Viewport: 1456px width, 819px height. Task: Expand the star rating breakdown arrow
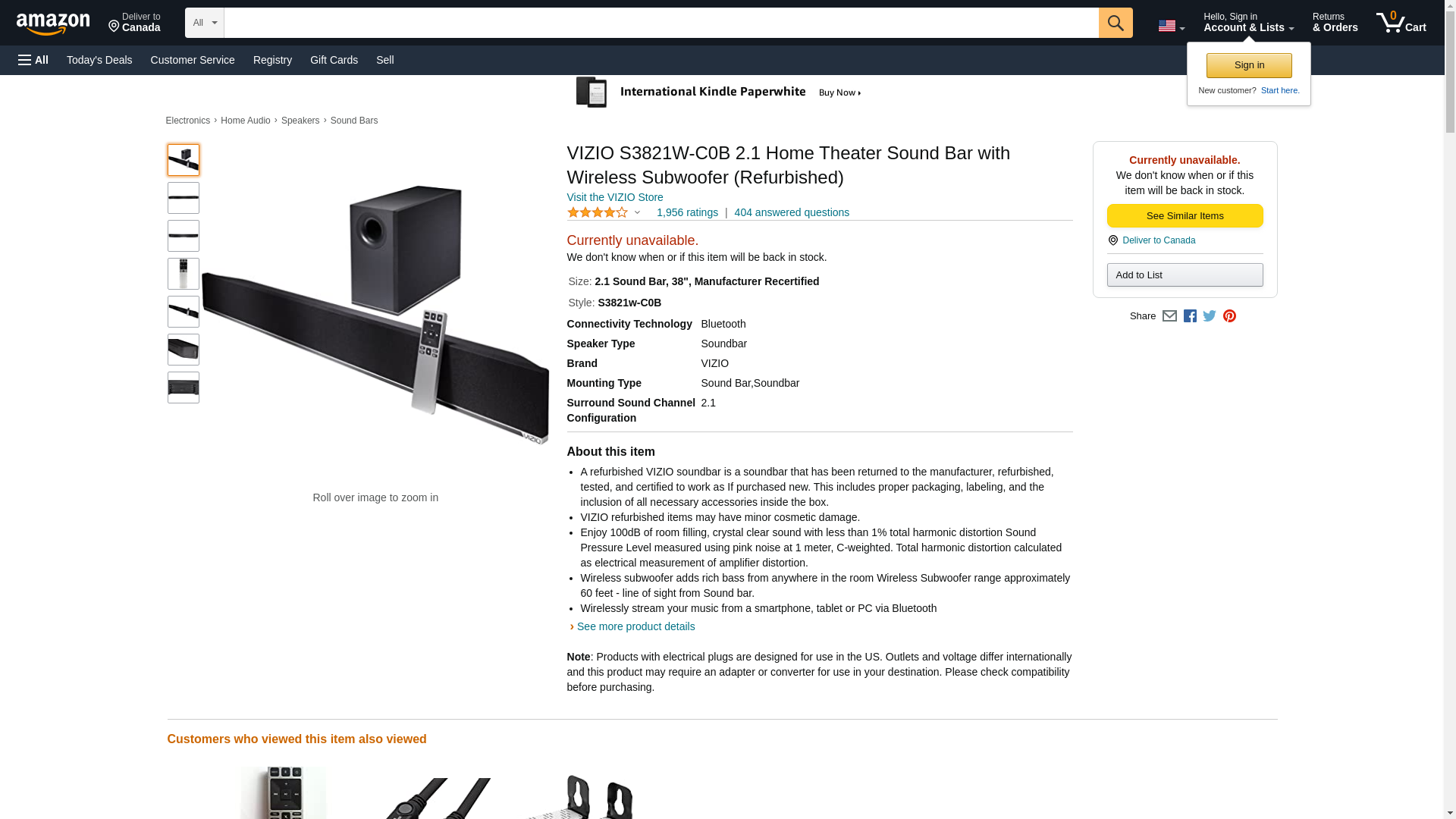pyautogui.click(x=637, y=213)
